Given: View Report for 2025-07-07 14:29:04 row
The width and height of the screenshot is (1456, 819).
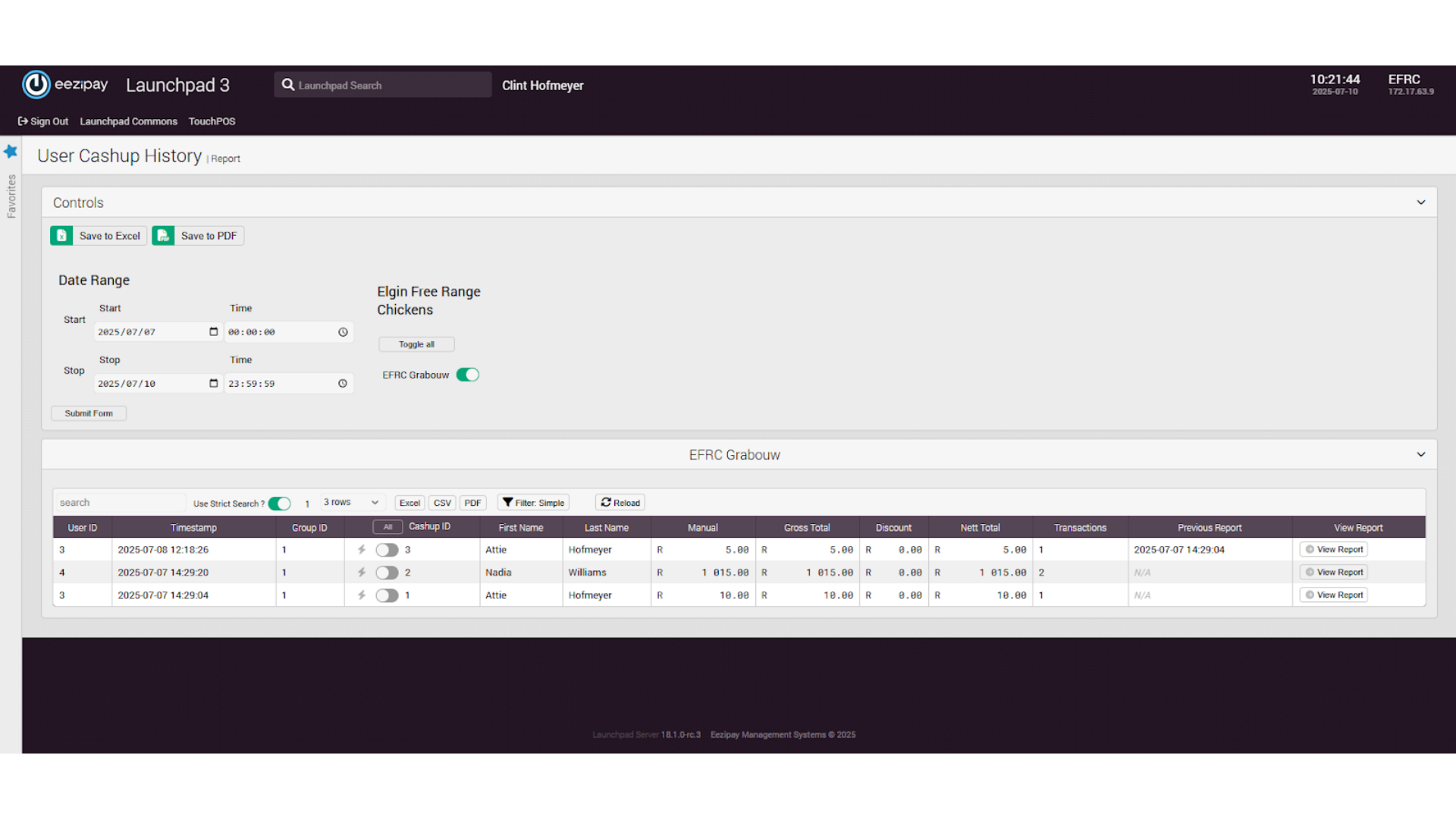Looking at the screenshot, I should pos(1334,595).
